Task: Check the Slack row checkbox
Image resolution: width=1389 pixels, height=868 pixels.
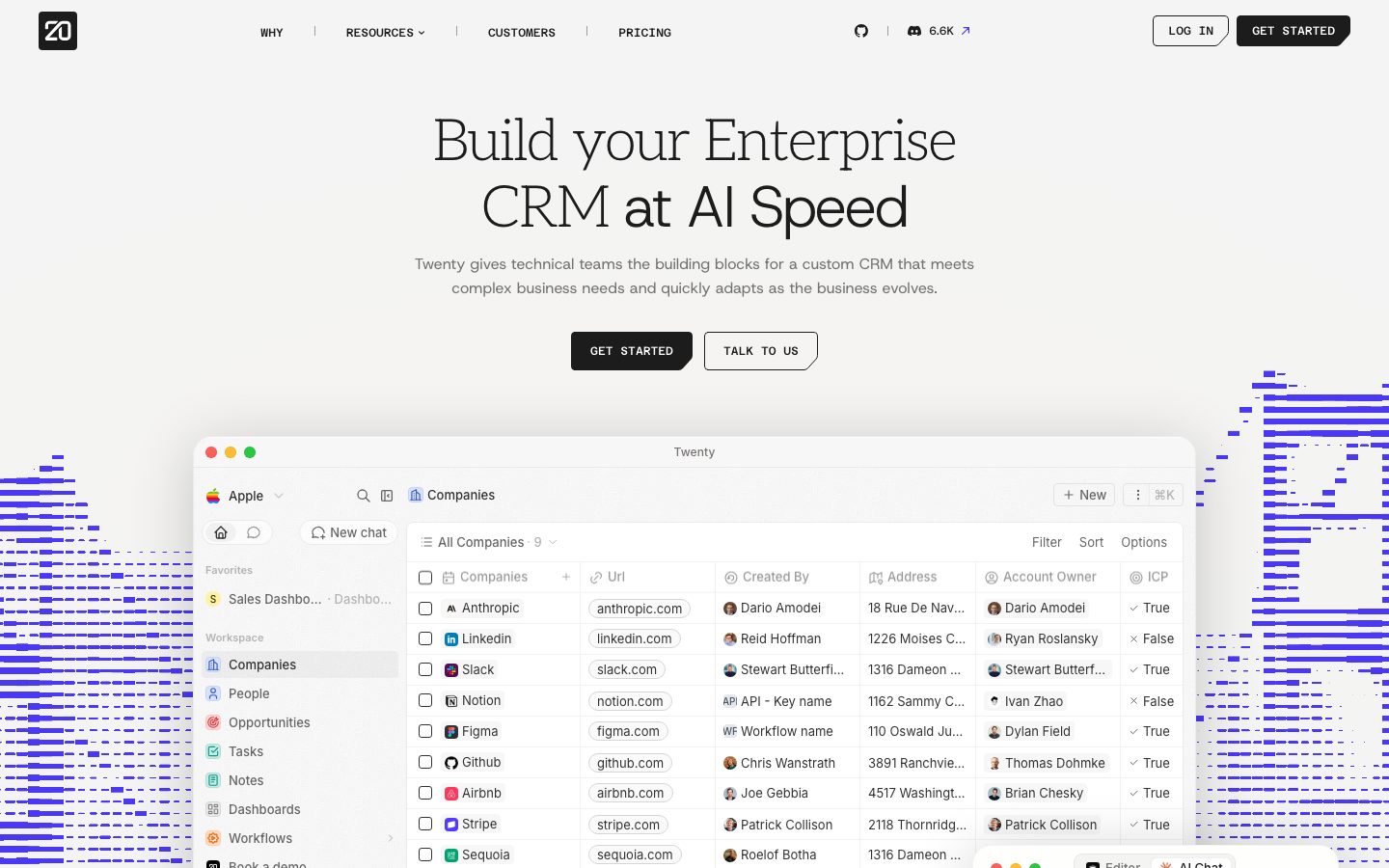Action: coord(425,670)
